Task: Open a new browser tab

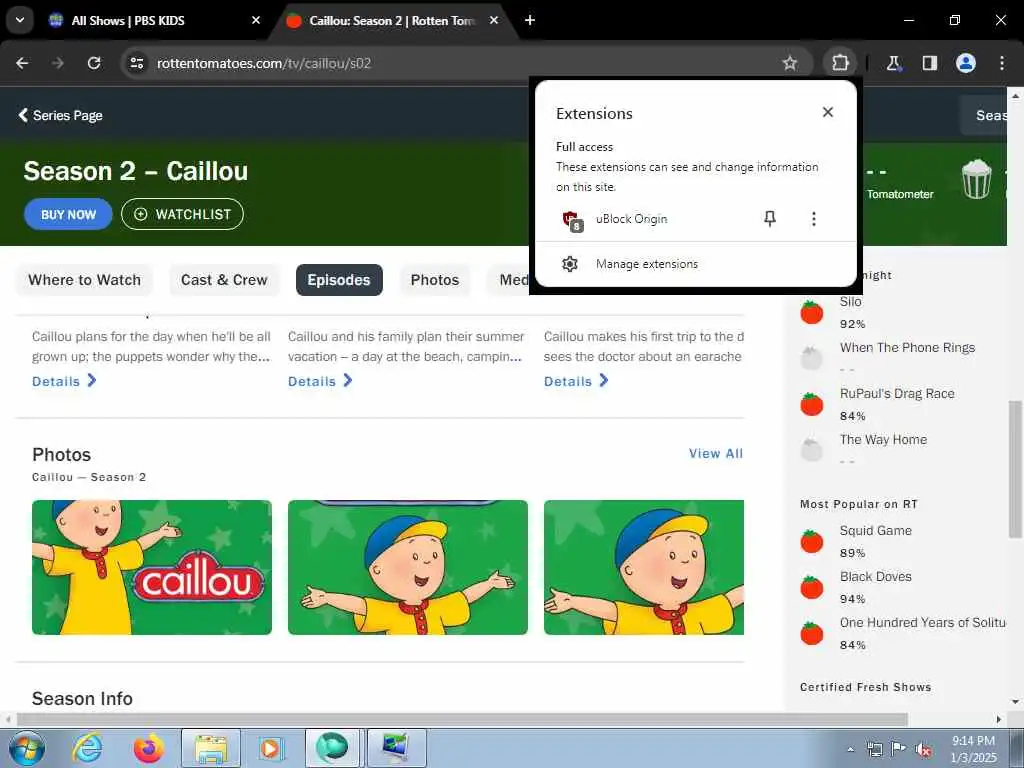Action: pos(530,20)
